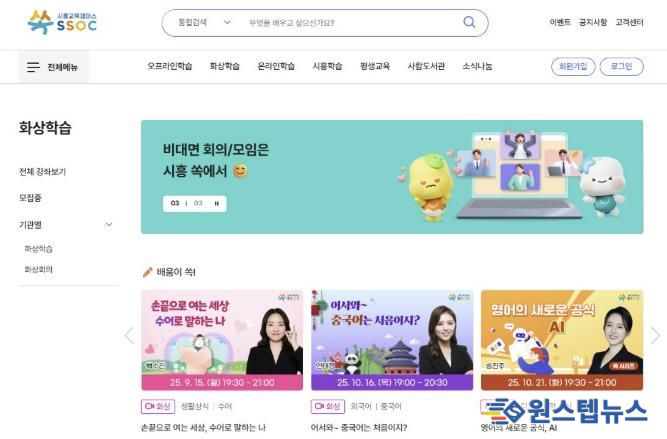The height and width of the screenshot is (439, 667).
Task: Click the SSOC logo
Action: (x=63, y=23)
